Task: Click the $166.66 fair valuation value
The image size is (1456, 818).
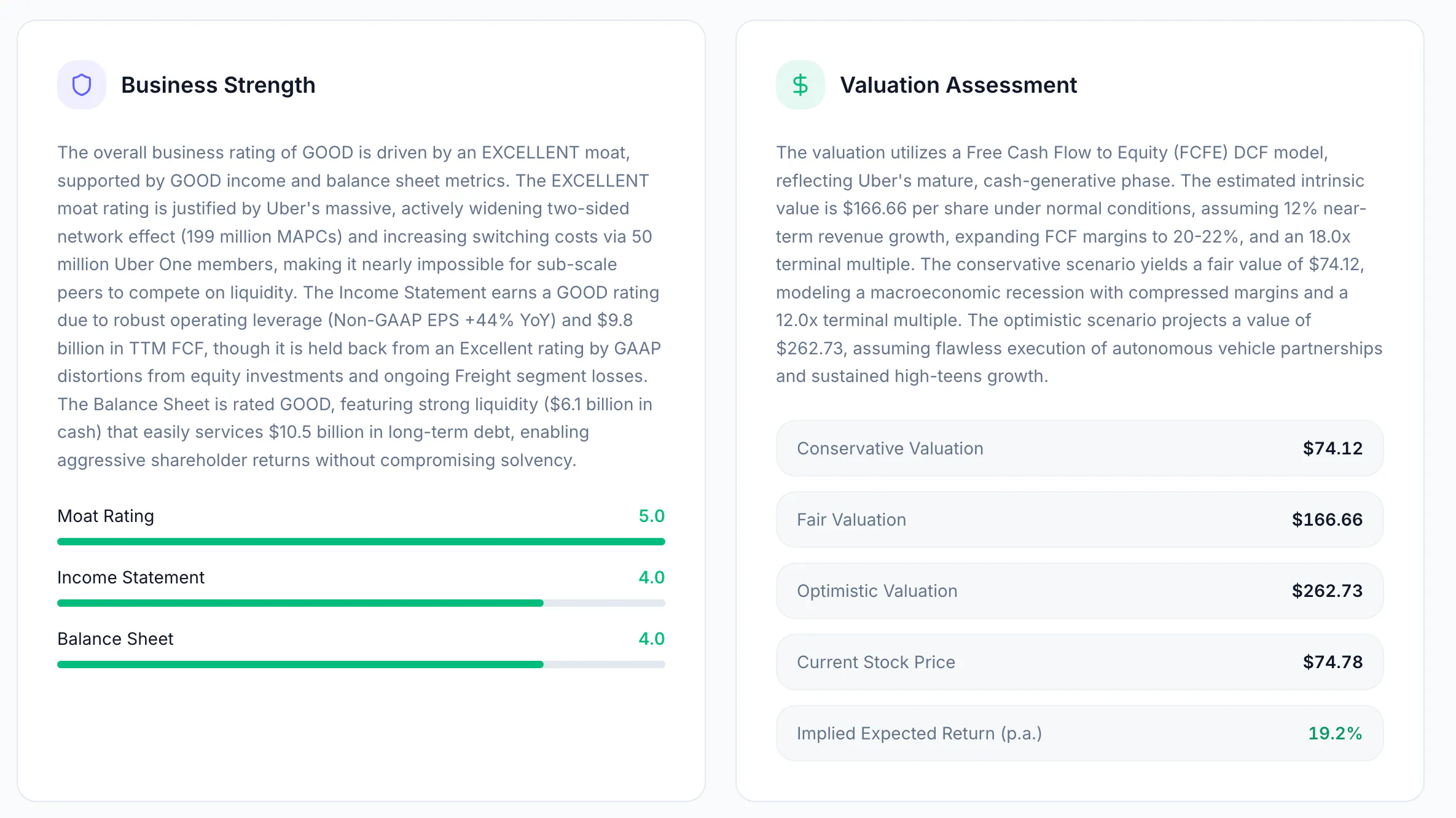Action: tap(1327, 520)
